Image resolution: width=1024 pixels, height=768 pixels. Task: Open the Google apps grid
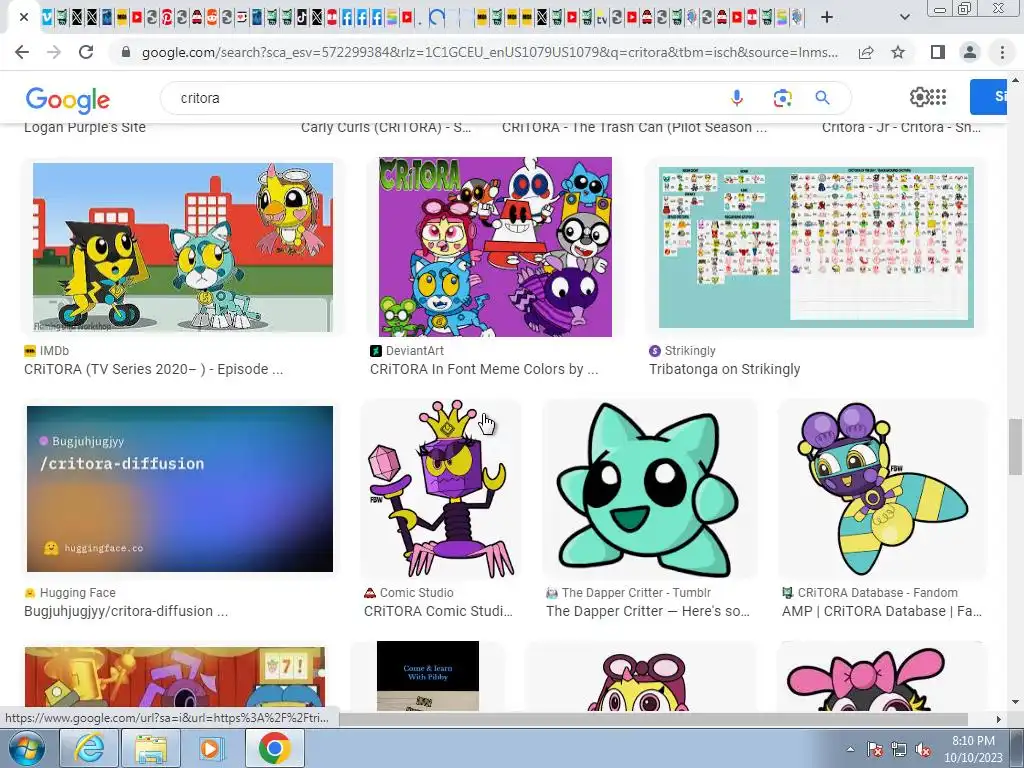[x=938, y=97]
